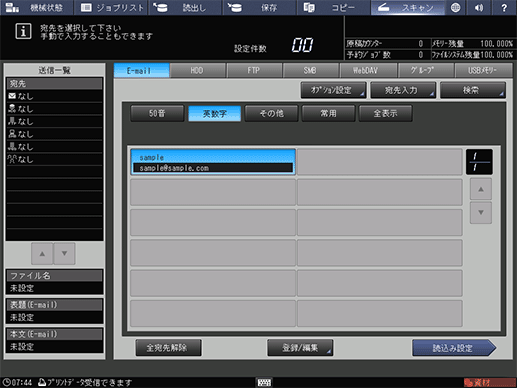This screenshot has height=388, width=517.
Task: Select the E-mail destination tab
Action: (x=141, y=70)
